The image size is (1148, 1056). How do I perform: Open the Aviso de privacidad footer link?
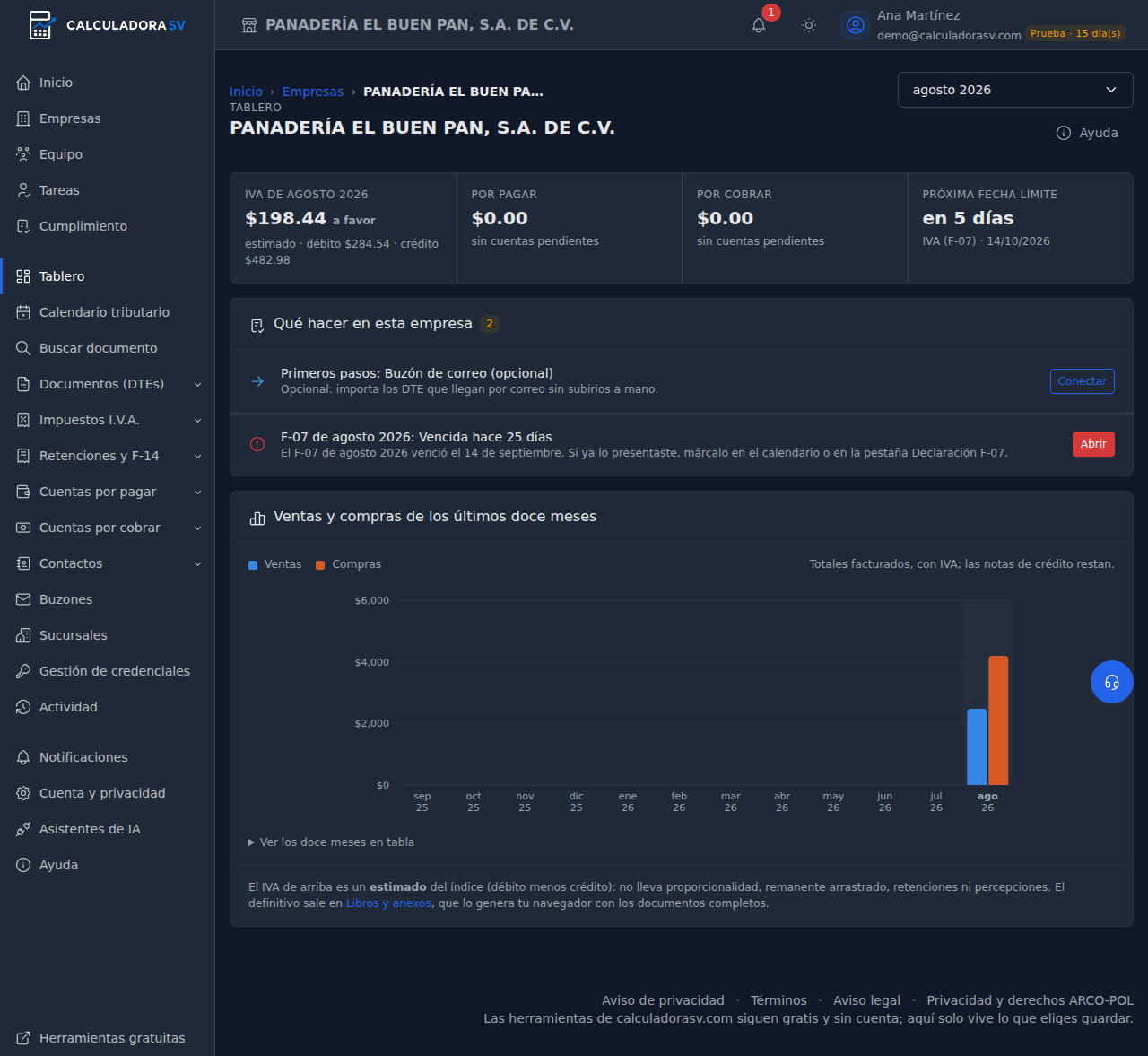coord(663,1000)
